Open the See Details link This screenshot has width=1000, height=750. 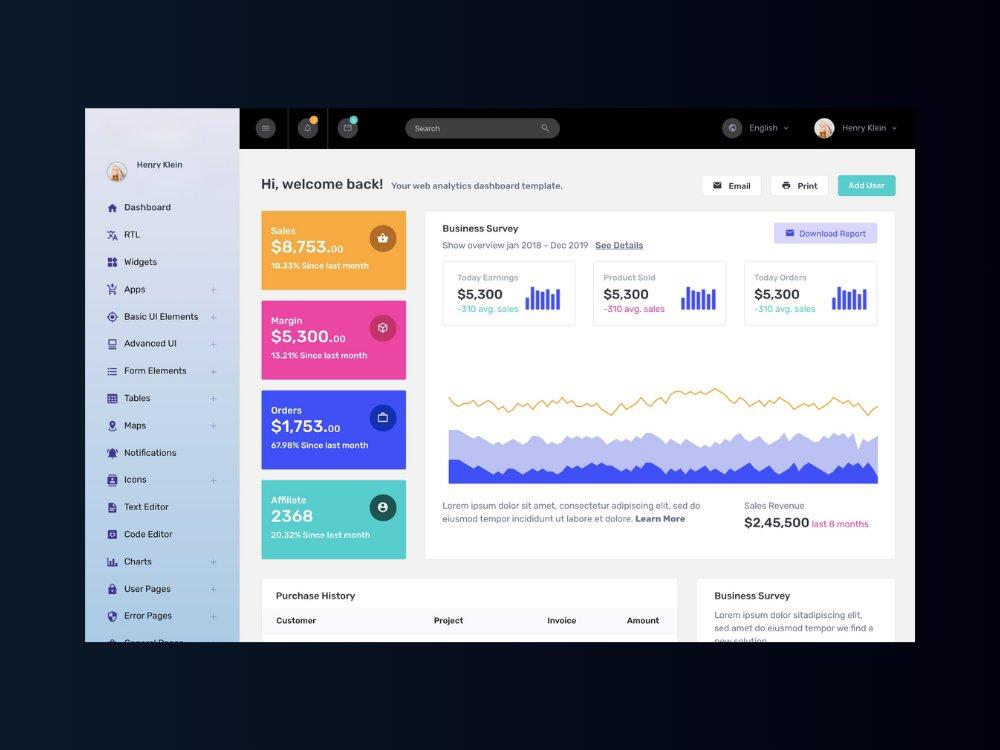tap(619, 246)
